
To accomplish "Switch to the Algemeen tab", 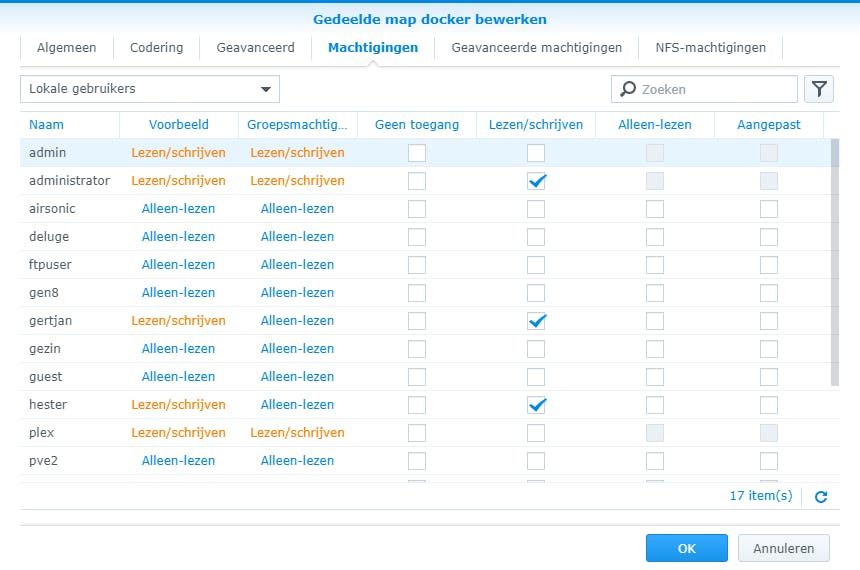I will click(67, 47).
